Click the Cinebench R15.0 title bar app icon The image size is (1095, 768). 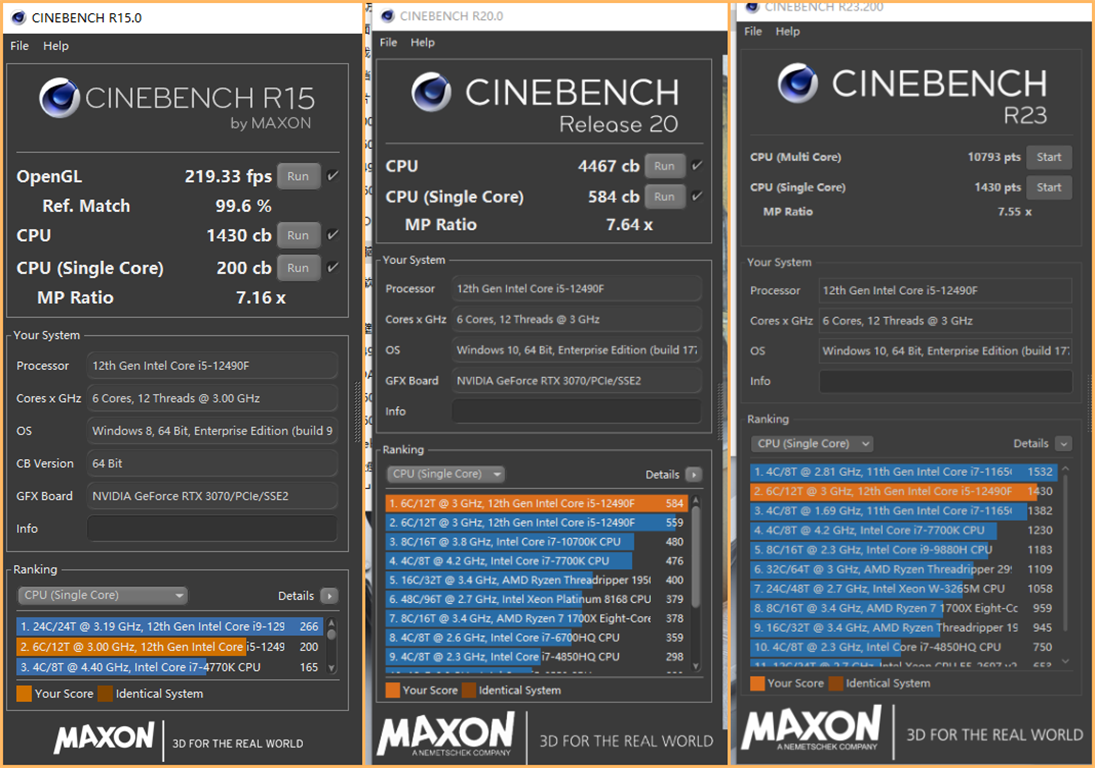pos(19,17)
